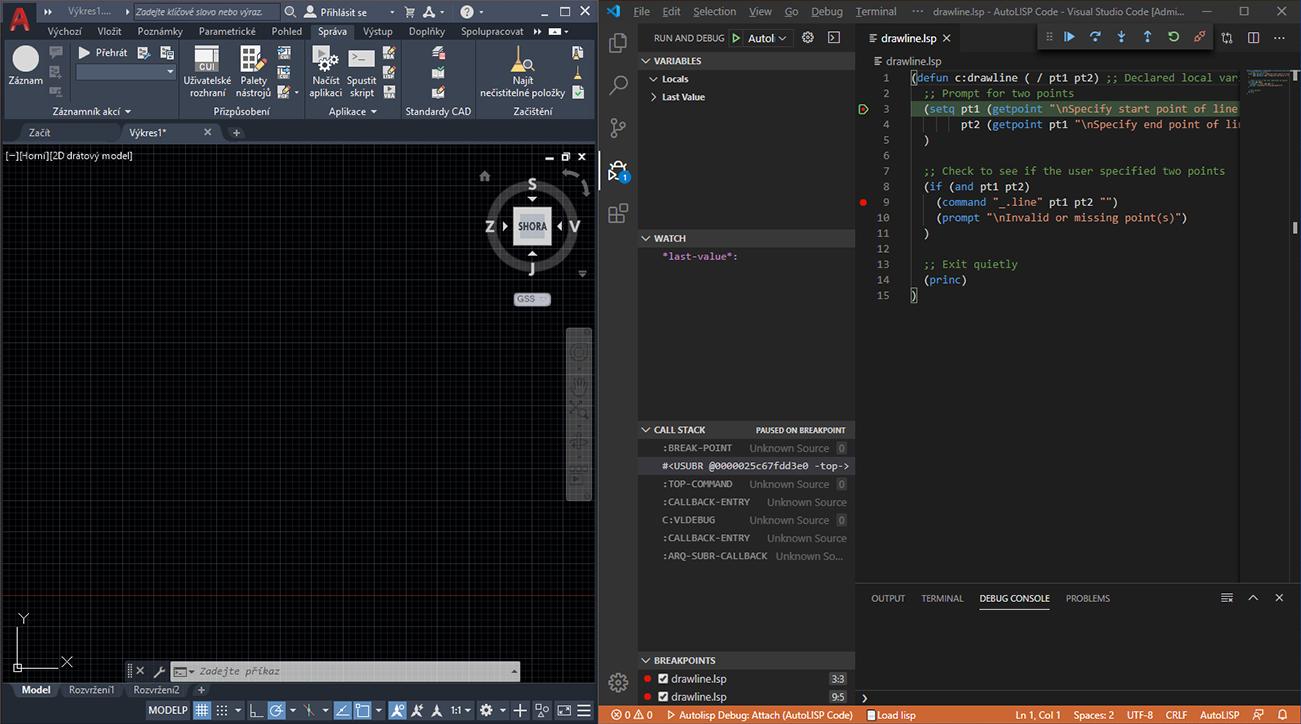Click Spustit skript in AutoCAD ribbon

click(362, 71)
